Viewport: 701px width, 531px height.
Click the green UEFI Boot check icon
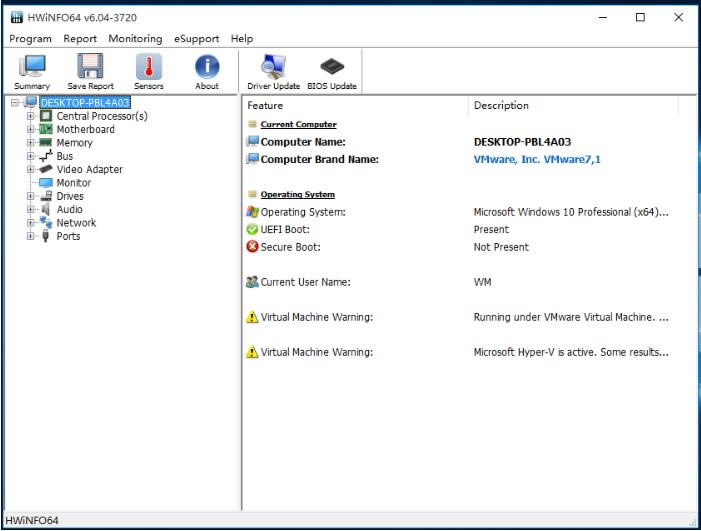[x=252, y=229]
